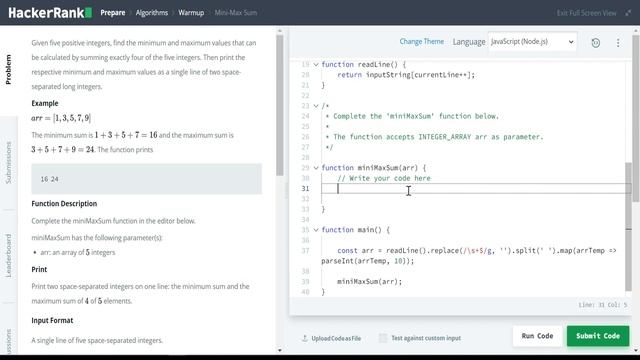This screenshot has width=640, height=360.
Task: Click the 'function miniMaxSum(arr) {' line
Action: tap(373, 168)
